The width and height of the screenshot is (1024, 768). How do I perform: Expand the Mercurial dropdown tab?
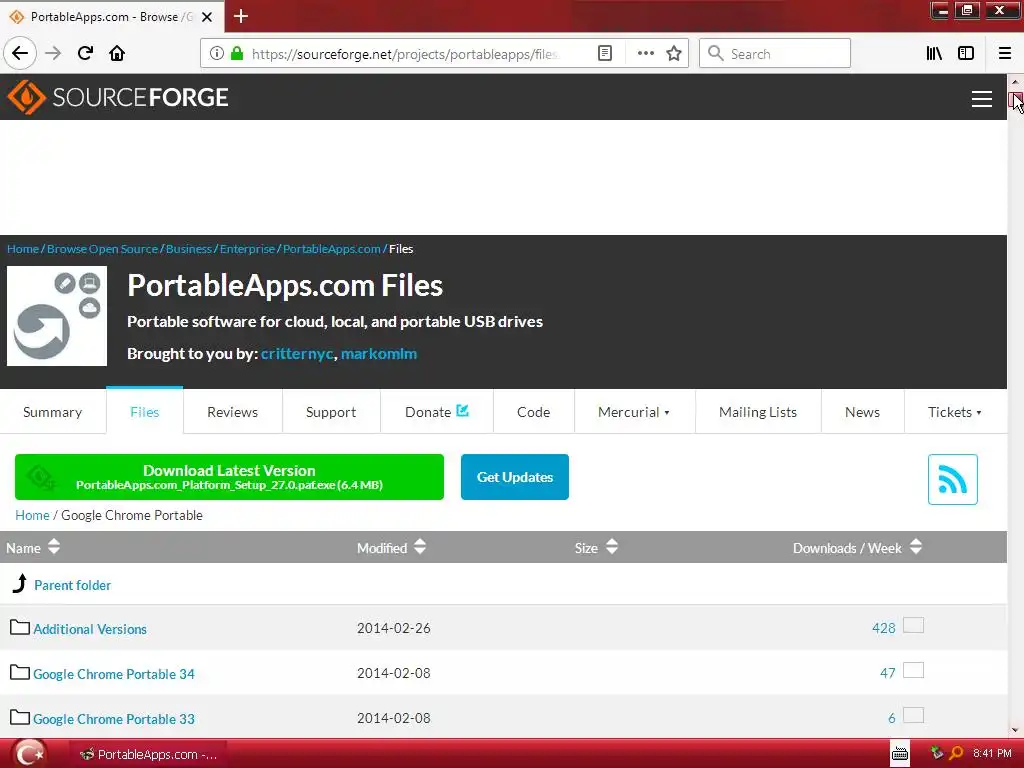click(x=633, y=412)
